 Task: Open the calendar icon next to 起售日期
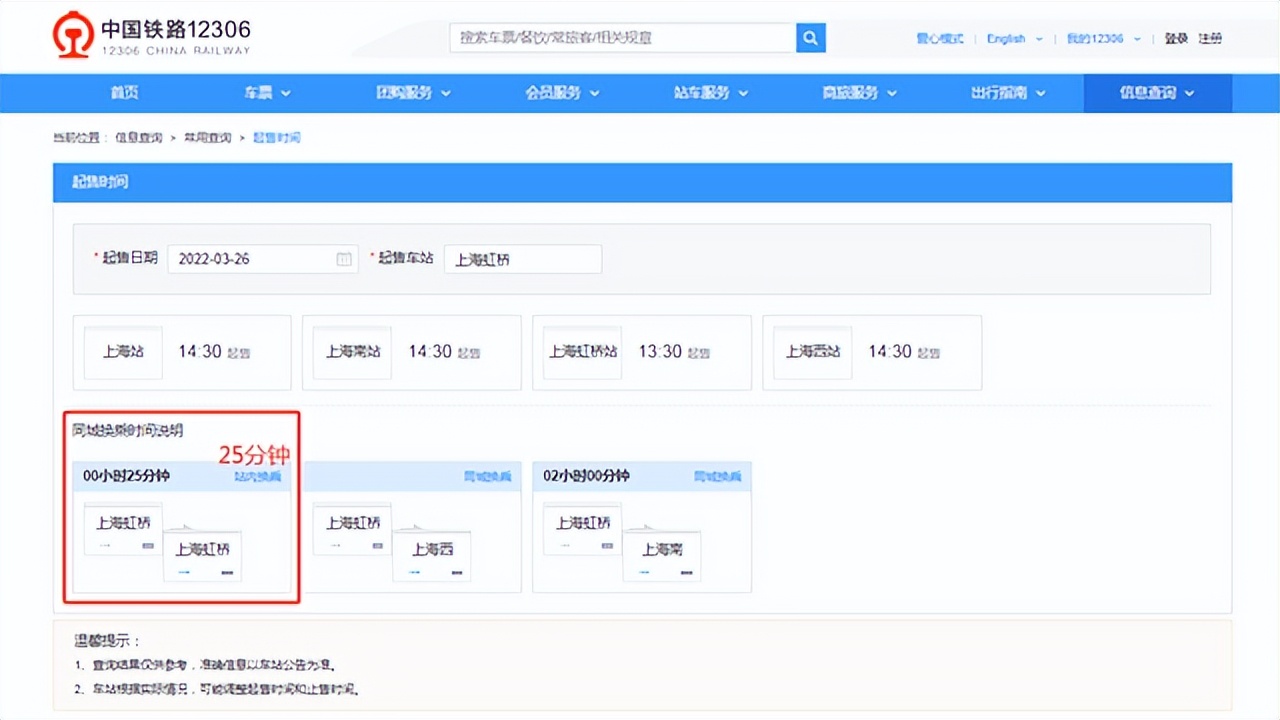coord(344,258)
